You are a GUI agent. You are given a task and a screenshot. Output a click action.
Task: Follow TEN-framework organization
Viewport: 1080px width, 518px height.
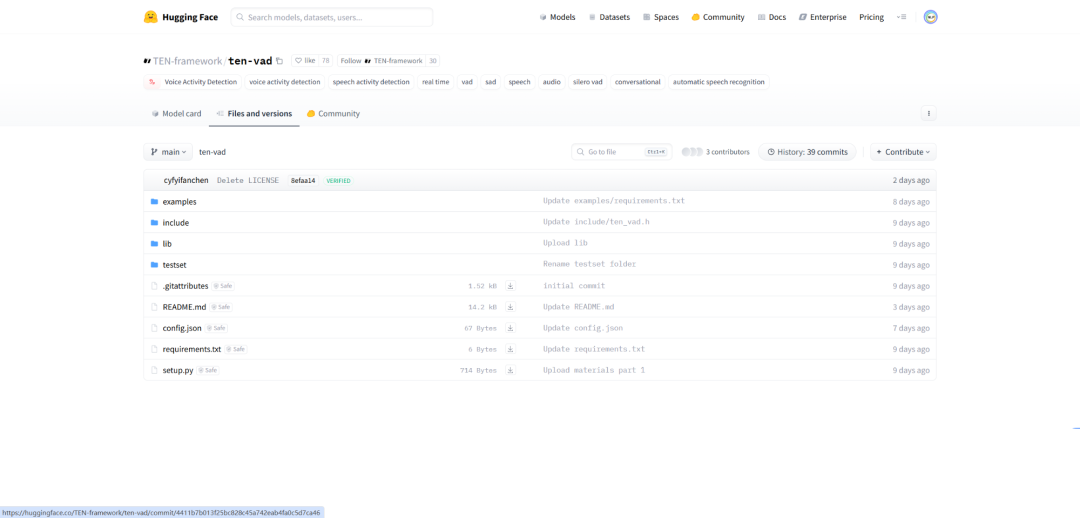pos(382,61)
